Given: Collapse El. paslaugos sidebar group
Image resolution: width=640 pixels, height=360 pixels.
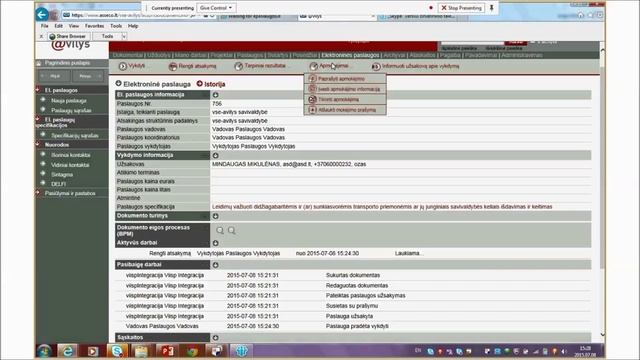Looking at the screenshot, I should click(38, 89).
